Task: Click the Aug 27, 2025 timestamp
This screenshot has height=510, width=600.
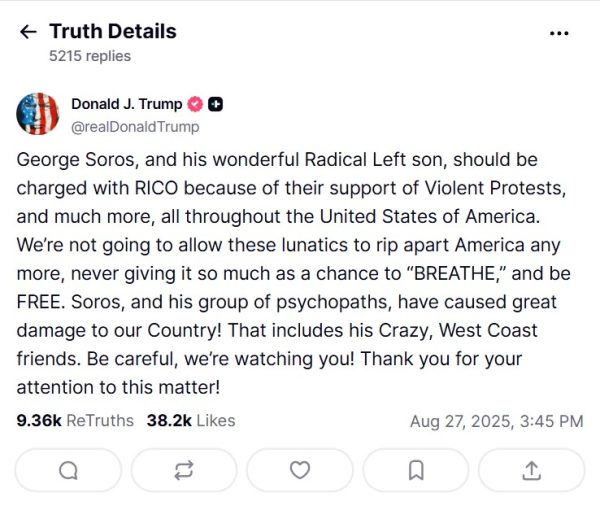Action: click(x=496, y=421)
